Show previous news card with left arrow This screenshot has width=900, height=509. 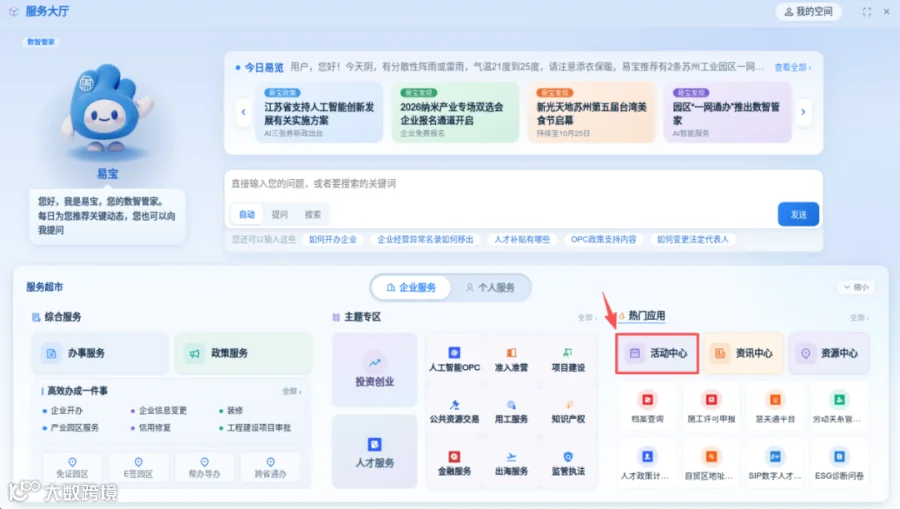pyautogui.click(x=243, y=112)
